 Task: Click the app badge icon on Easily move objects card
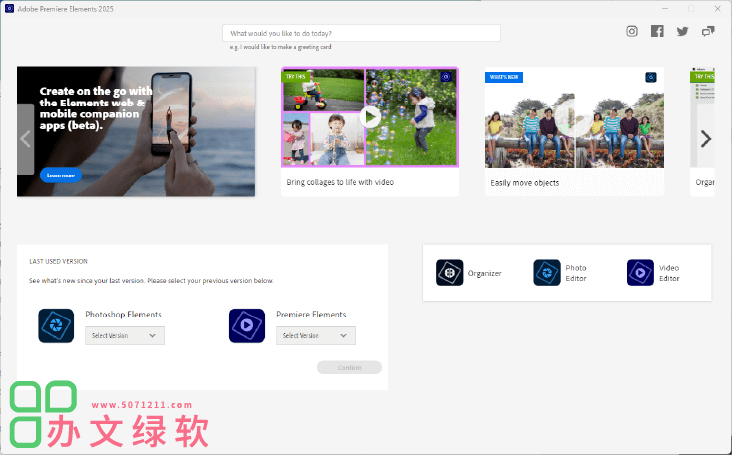[x=651, y=77]
